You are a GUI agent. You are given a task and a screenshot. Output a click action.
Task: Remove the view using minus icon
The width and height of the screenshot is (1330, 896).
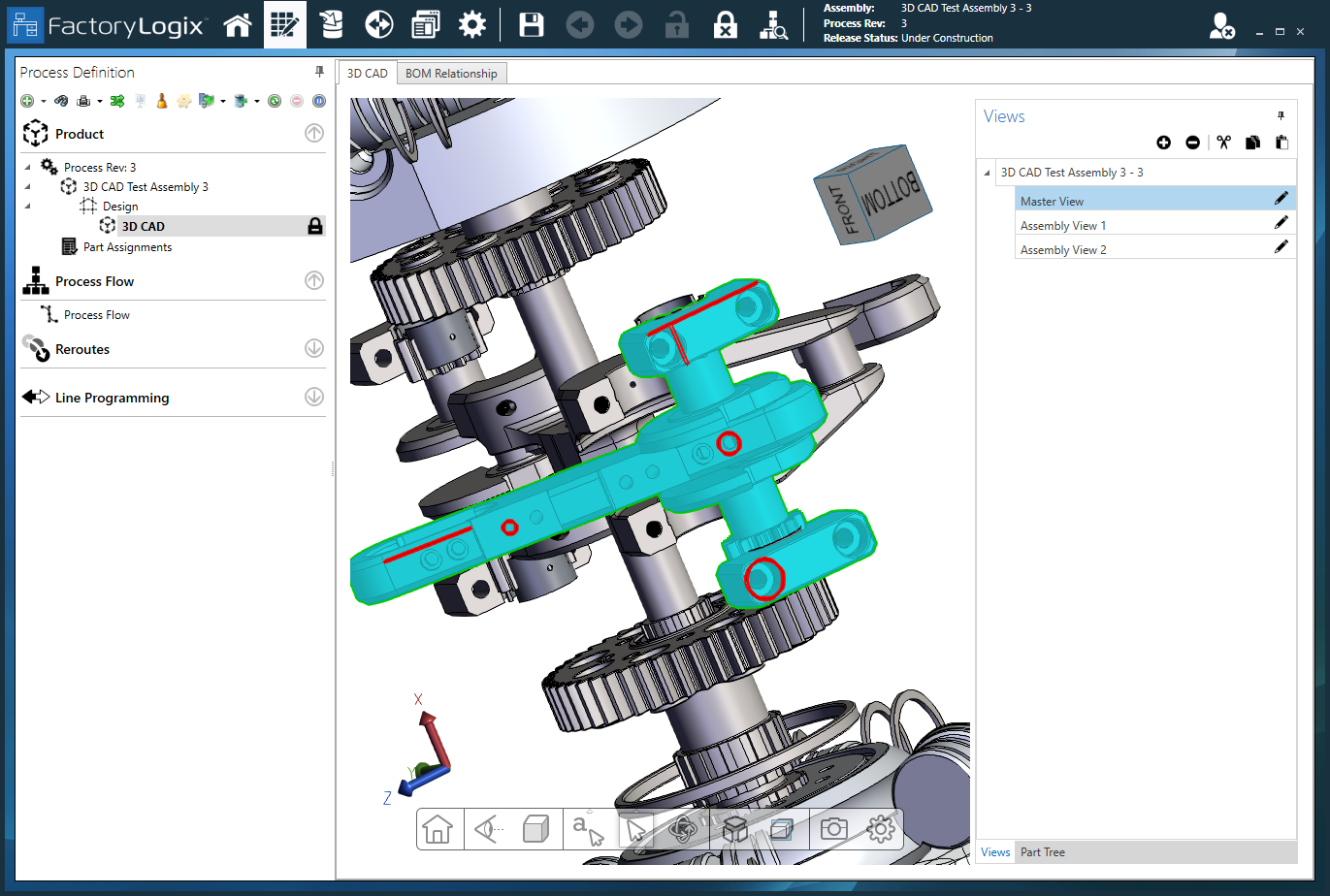(1192, 143)
